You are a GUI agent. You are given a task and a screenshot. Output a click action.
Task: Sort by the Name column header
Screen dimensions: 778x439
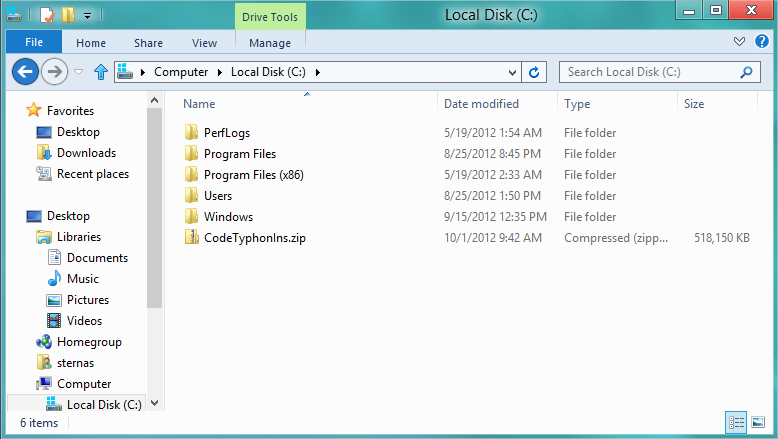tap(199, 104)
